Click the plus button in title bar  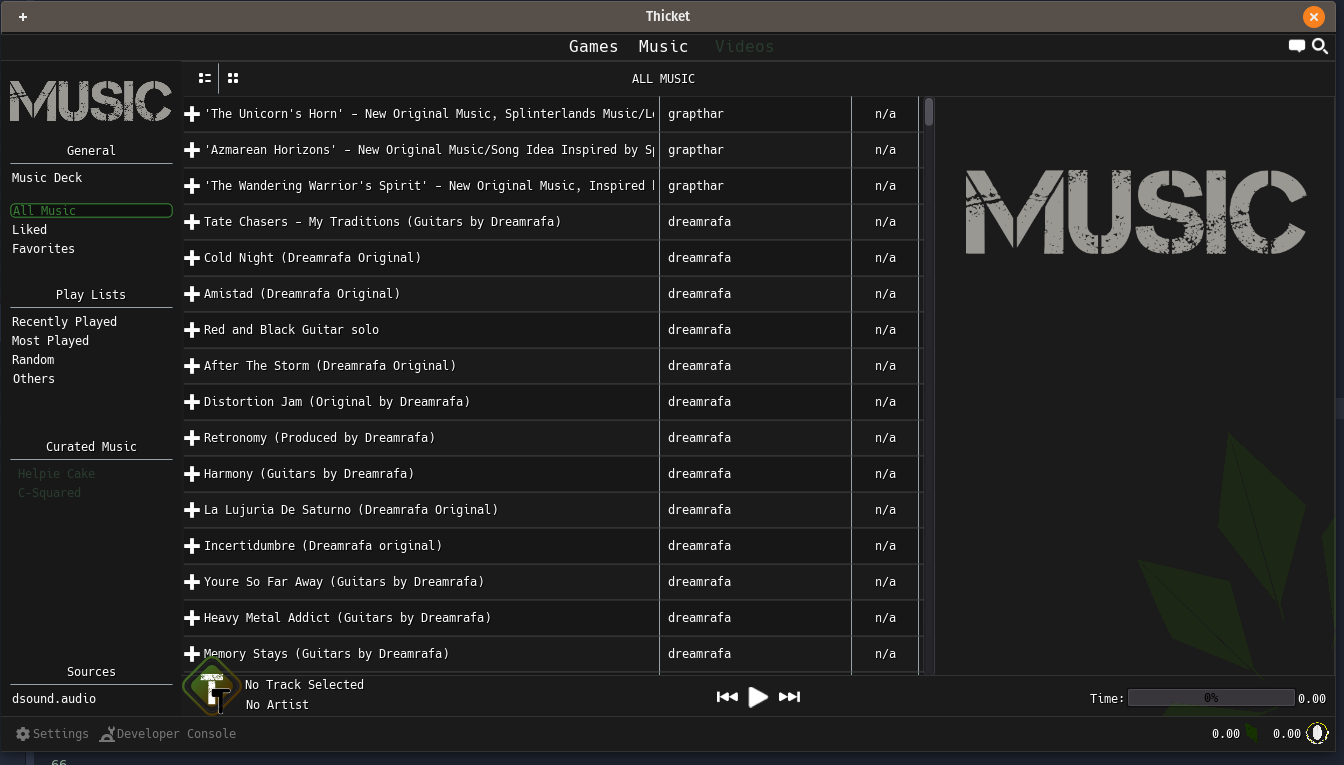(23, 16)
